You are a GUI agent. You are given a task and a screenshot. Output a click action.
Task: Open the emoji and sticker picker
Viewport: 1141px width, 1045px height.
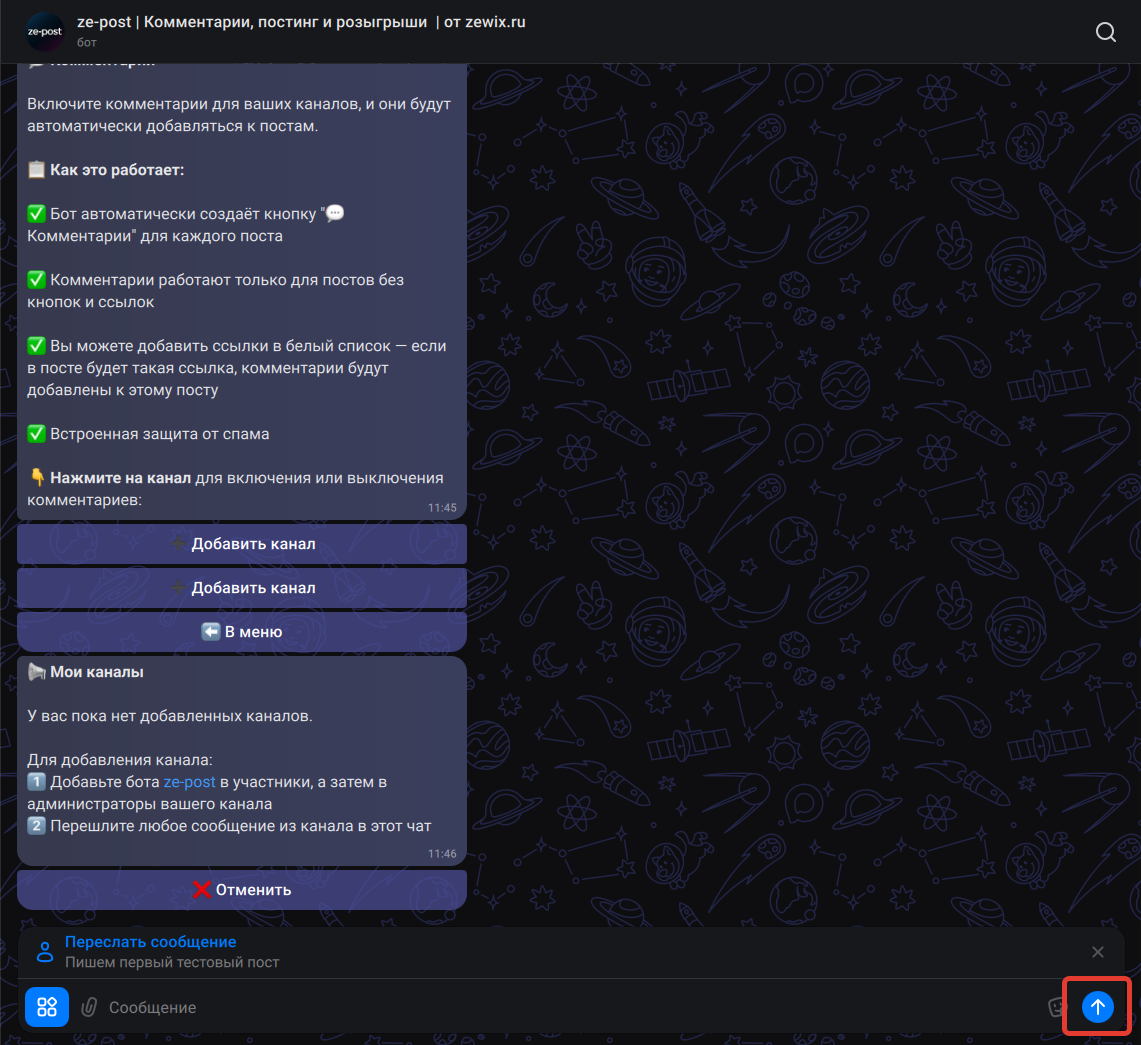click(1057, 1007)
